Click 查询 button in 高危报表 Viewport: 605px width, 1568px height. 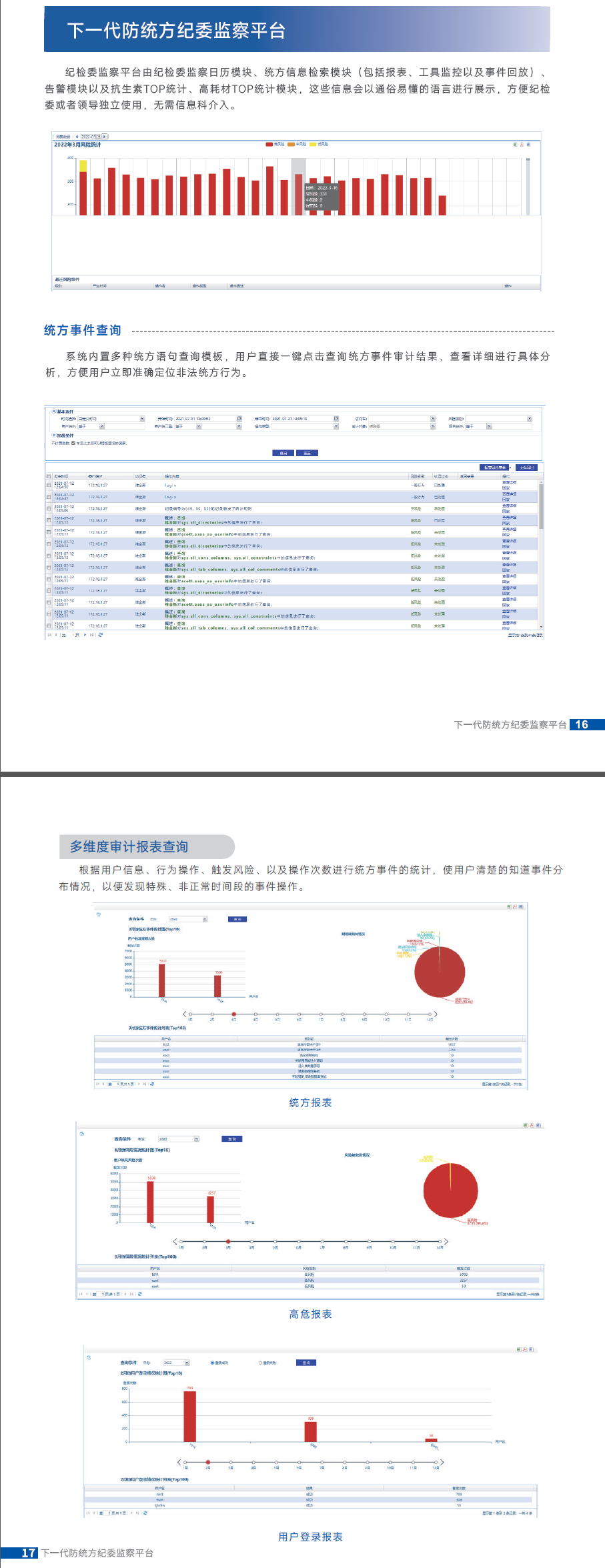pyautogui.click(x=232, y=1139)
